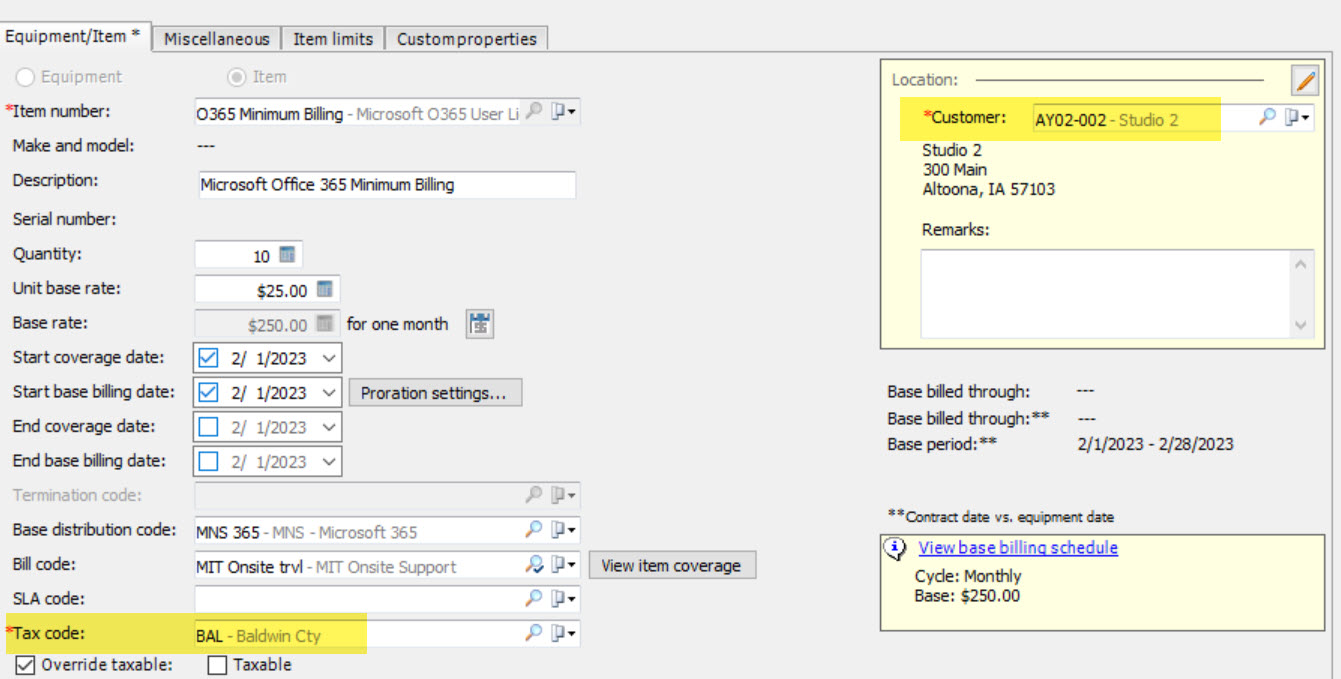Search Bill code with the magnifier icon
The image size is (1341, 679).
click(534, 564)
